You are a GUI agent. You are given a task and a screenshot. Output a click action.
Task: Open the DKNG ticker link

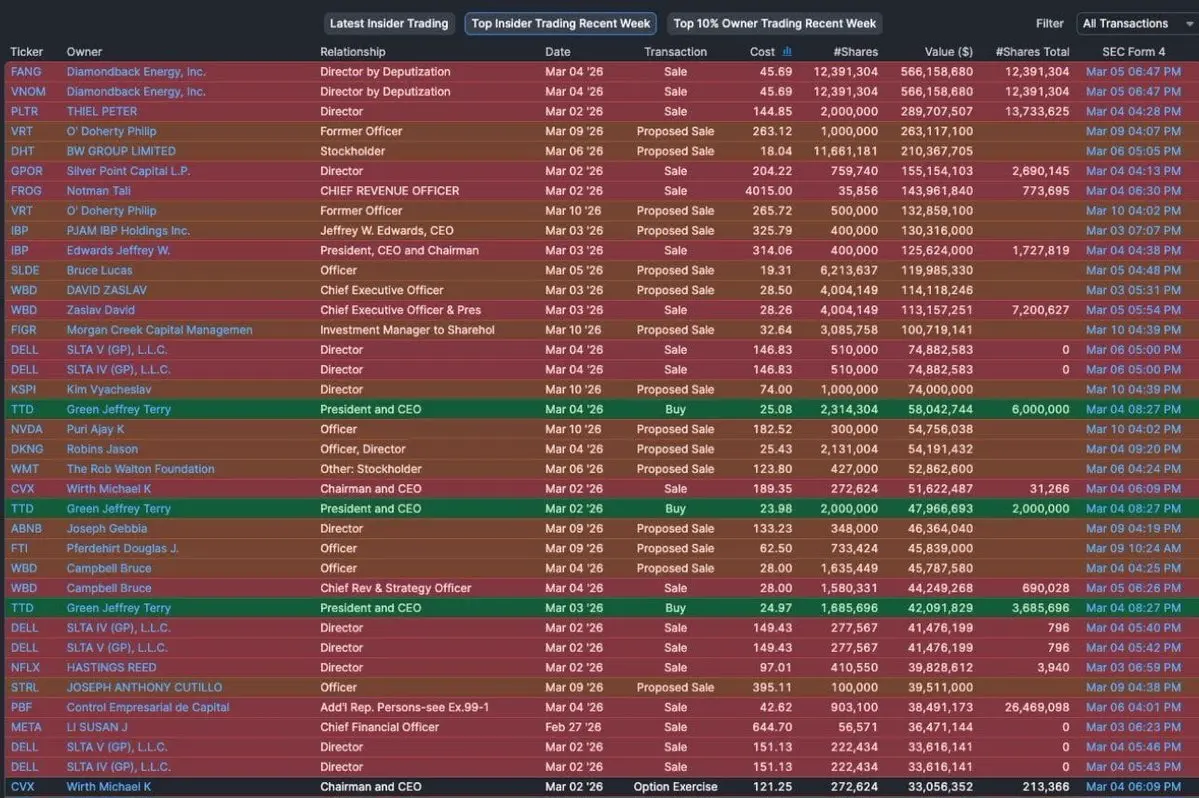tap(27, 449)
